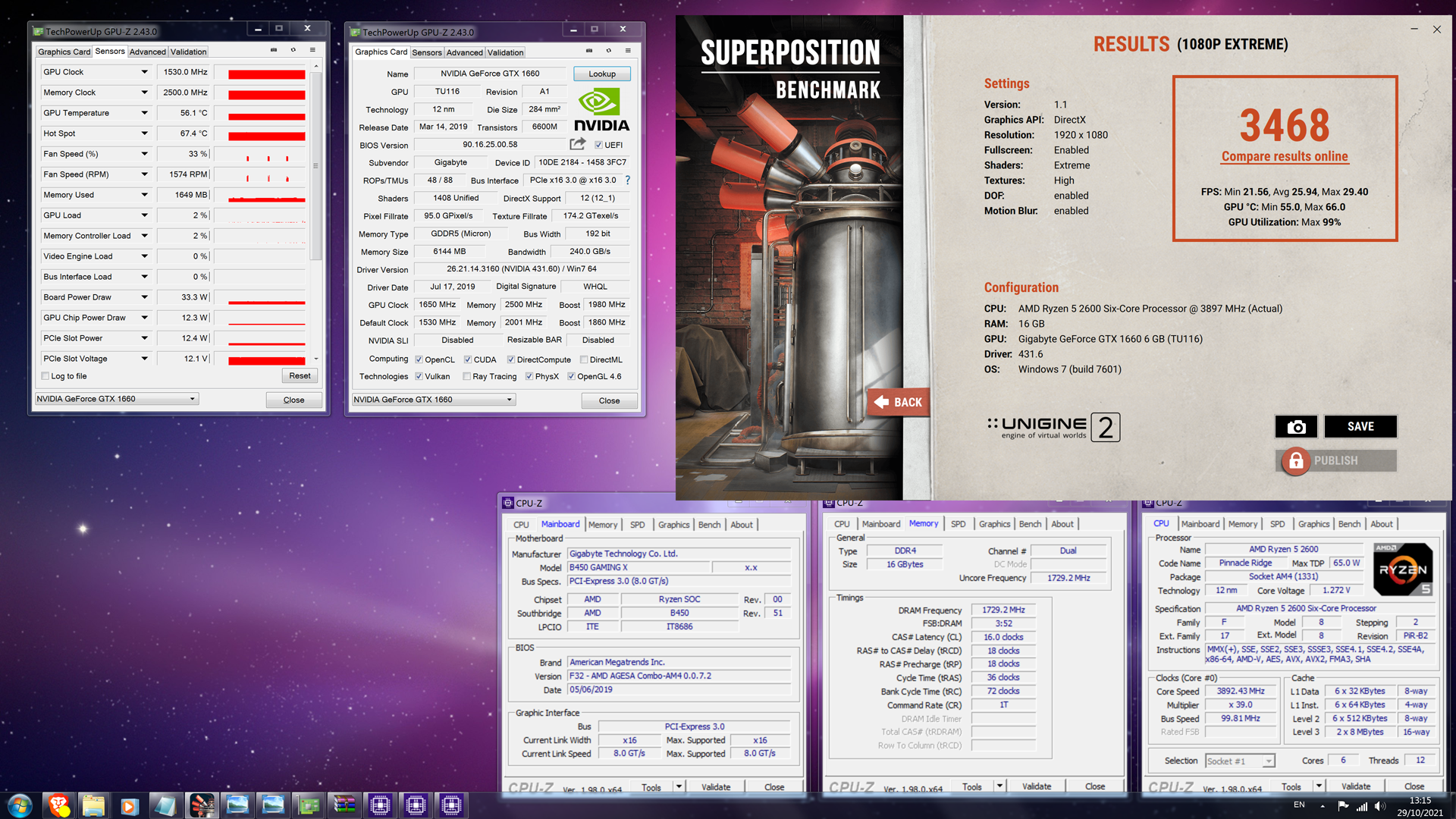This screenshot has height=819, width=1456.
Task: Click the GPU-Z graphics card taskbar icon
Action: [309, 805]
